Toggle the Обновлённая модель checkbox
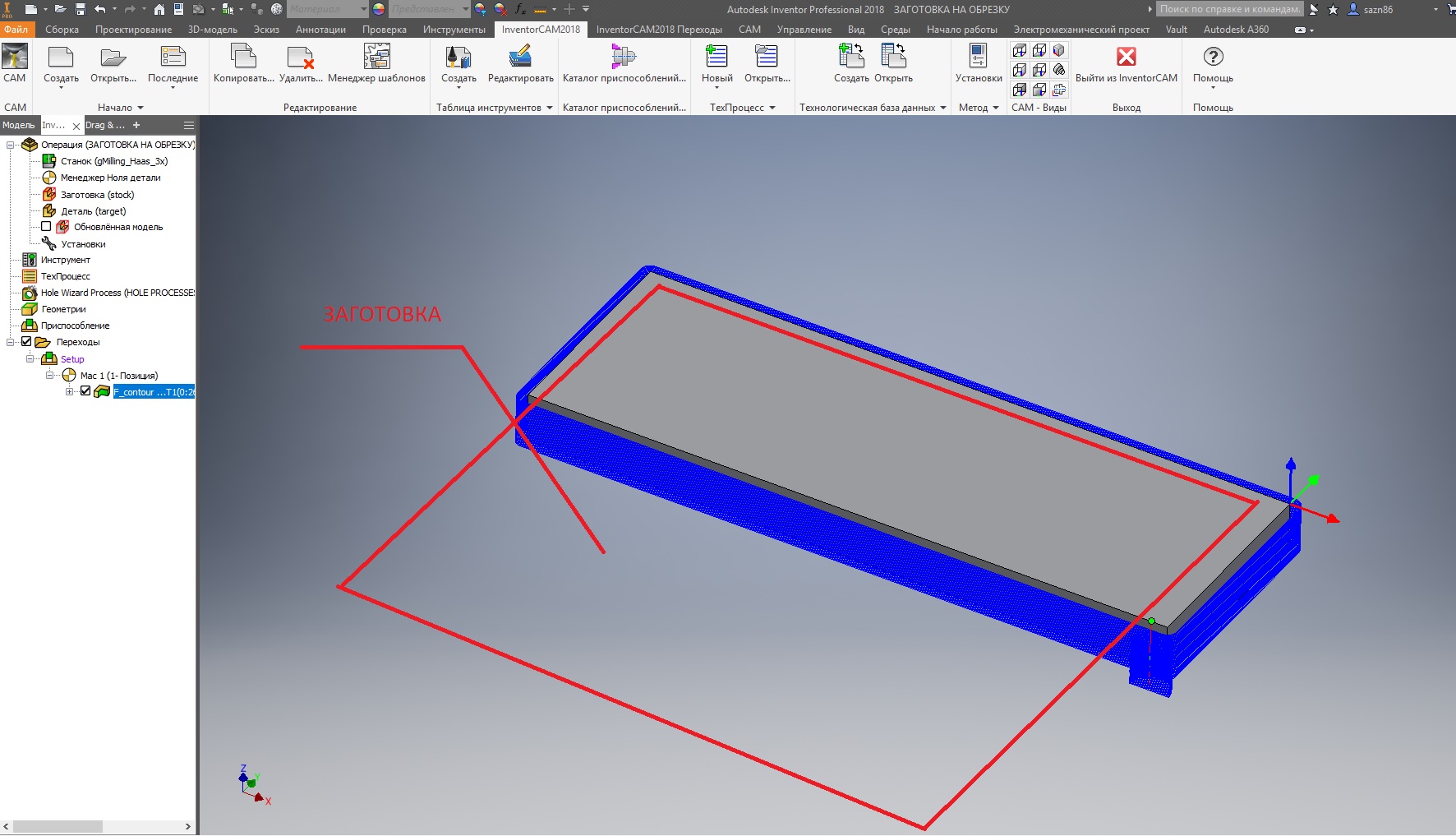Viewport: 1456px width, 836px height. tap(46, 227)
